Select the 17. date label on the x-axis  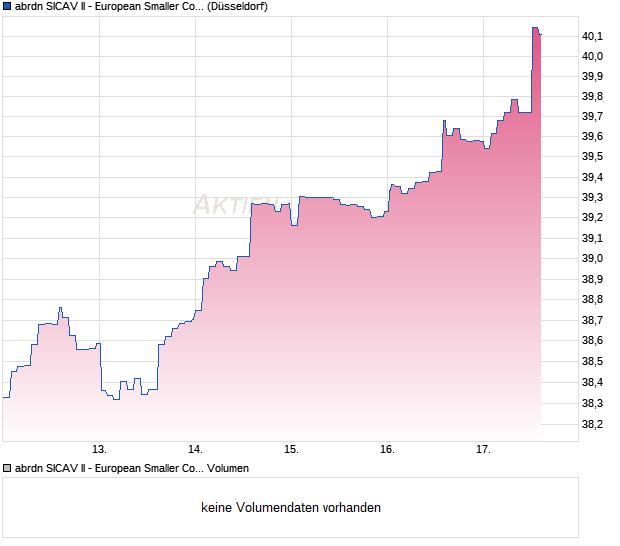click(x=484, y=449)
